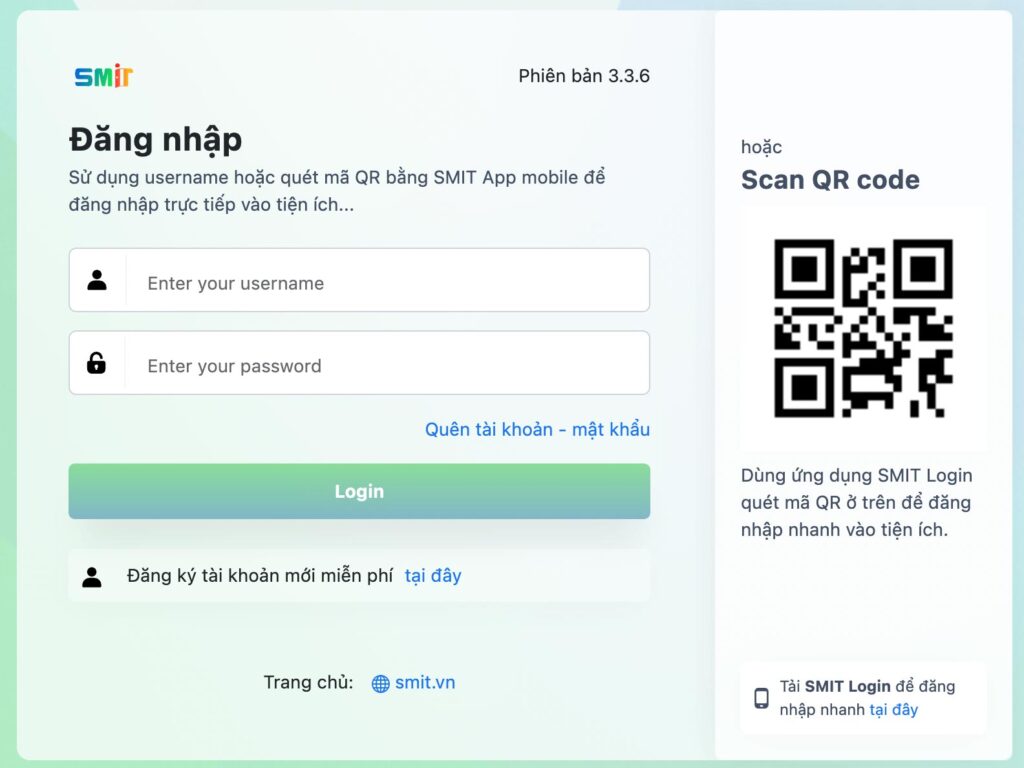Click the smartphone icon in download panel
The height and width of the screenshot is (768, 1024).
761,697
